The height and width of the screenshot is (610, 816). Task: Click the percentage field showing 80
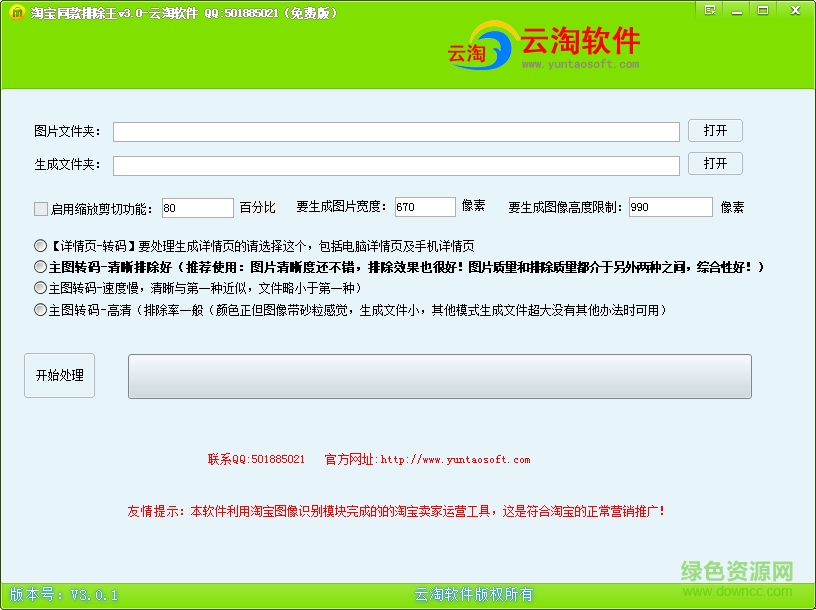[198, 208]
